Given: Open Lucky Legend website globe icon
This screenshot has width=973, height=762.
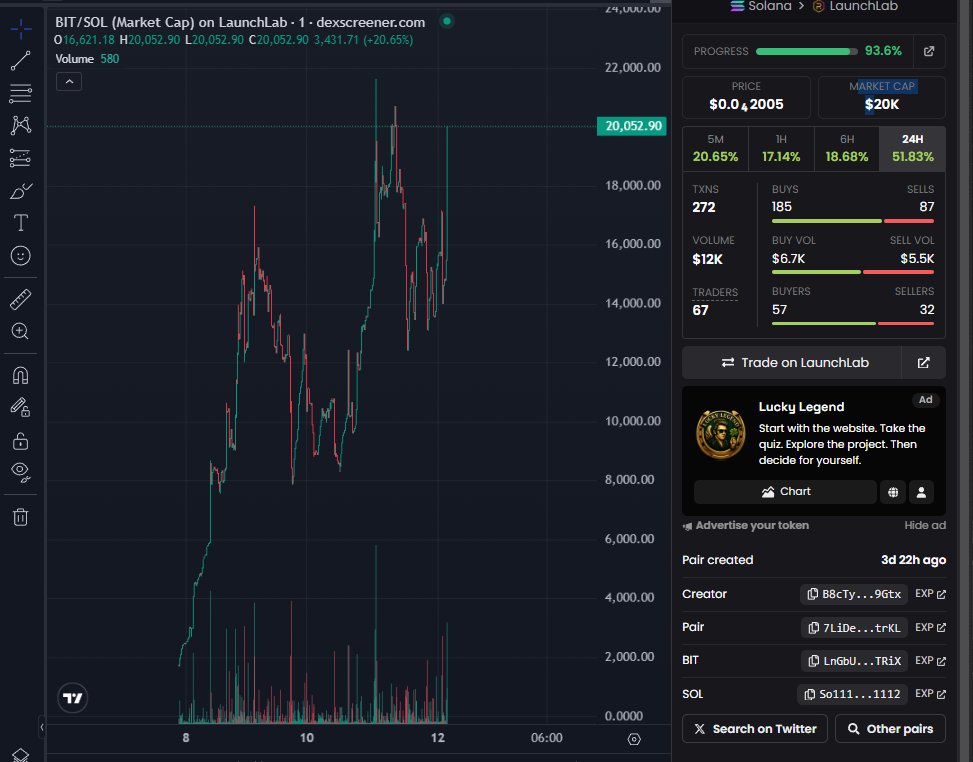Looking at the screenshot, I should (x=893, y=492).
